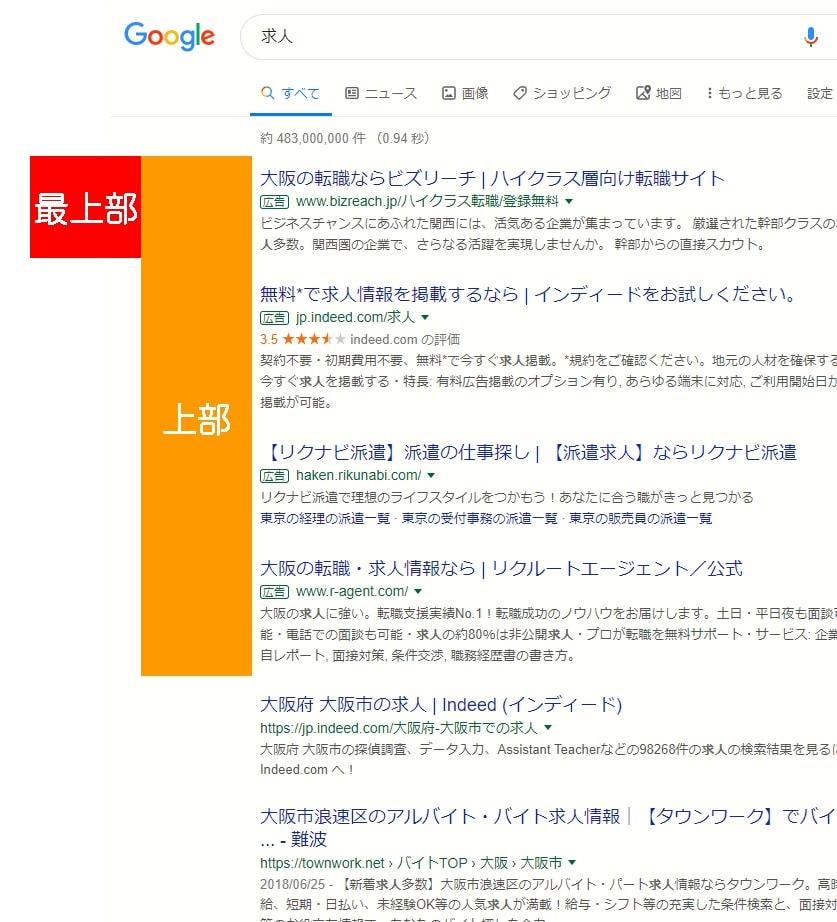Select the すべて tab
The height and width of the screenshot is (922, 837).
pos(291,93)
